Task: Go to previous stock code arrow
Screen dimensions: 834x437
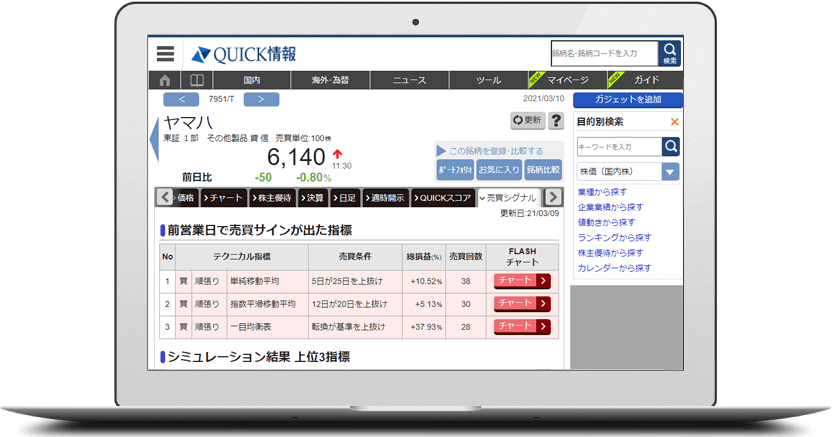Action: tap(181, 99)
